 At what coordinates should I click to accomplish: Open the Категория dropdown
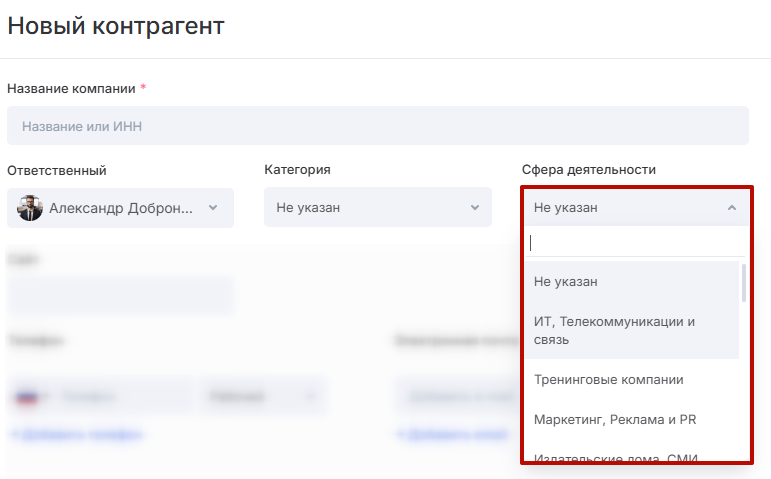pos(377,208)
